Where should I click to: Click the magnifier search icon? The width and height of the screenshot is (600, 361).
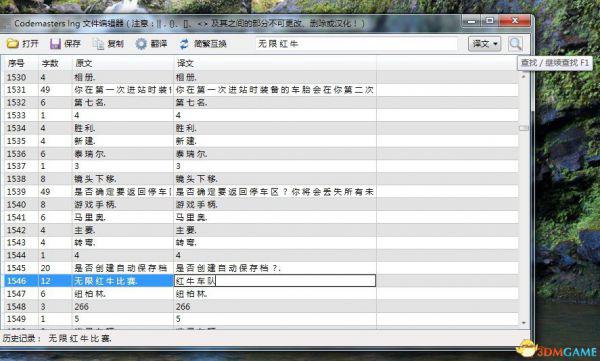515,44
